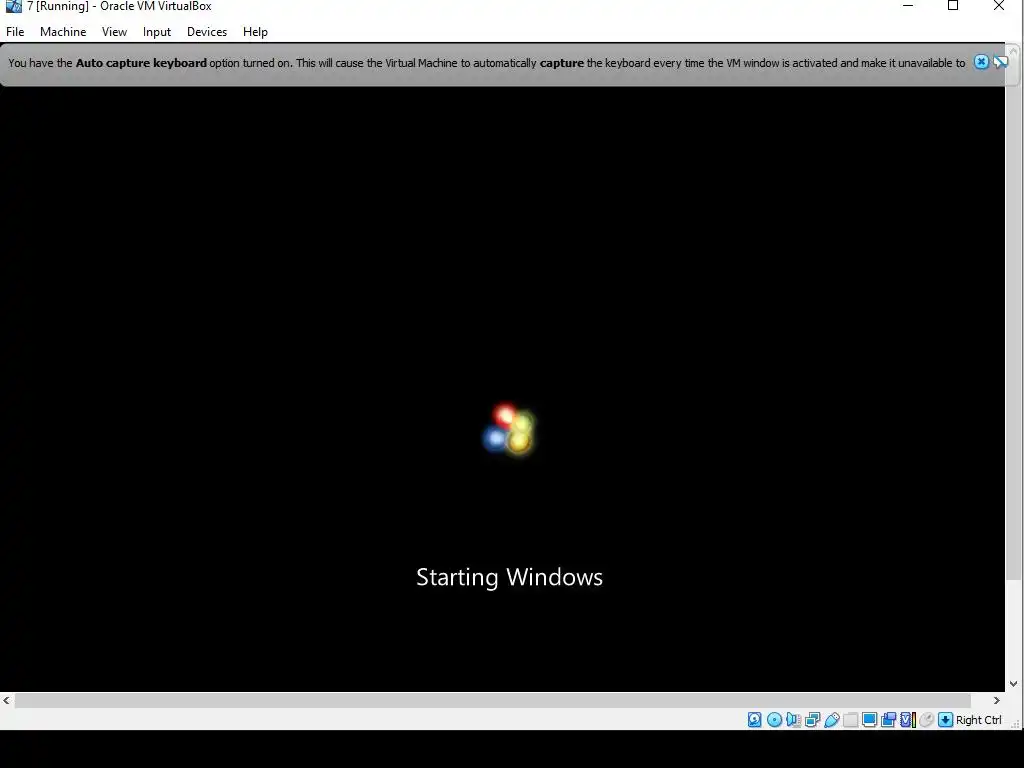Open the Help menu
Viewport: 1024px width, 768px height.
255,32
